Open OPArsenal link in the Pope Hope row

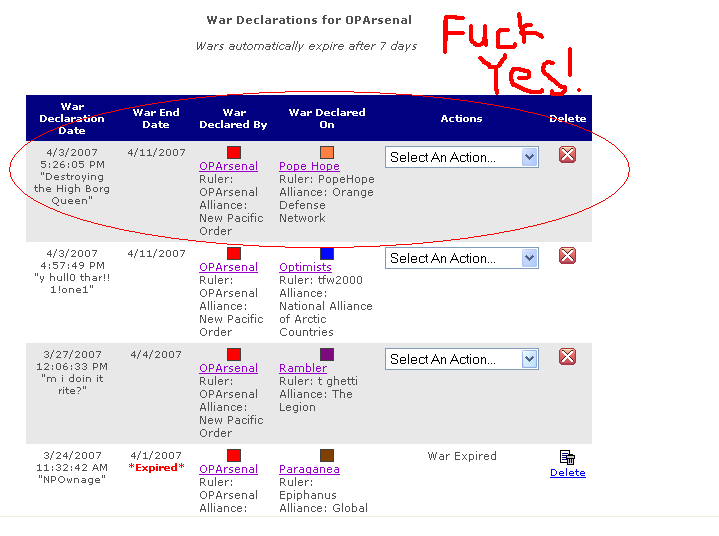pyautogui.click(x=228, y=166)
